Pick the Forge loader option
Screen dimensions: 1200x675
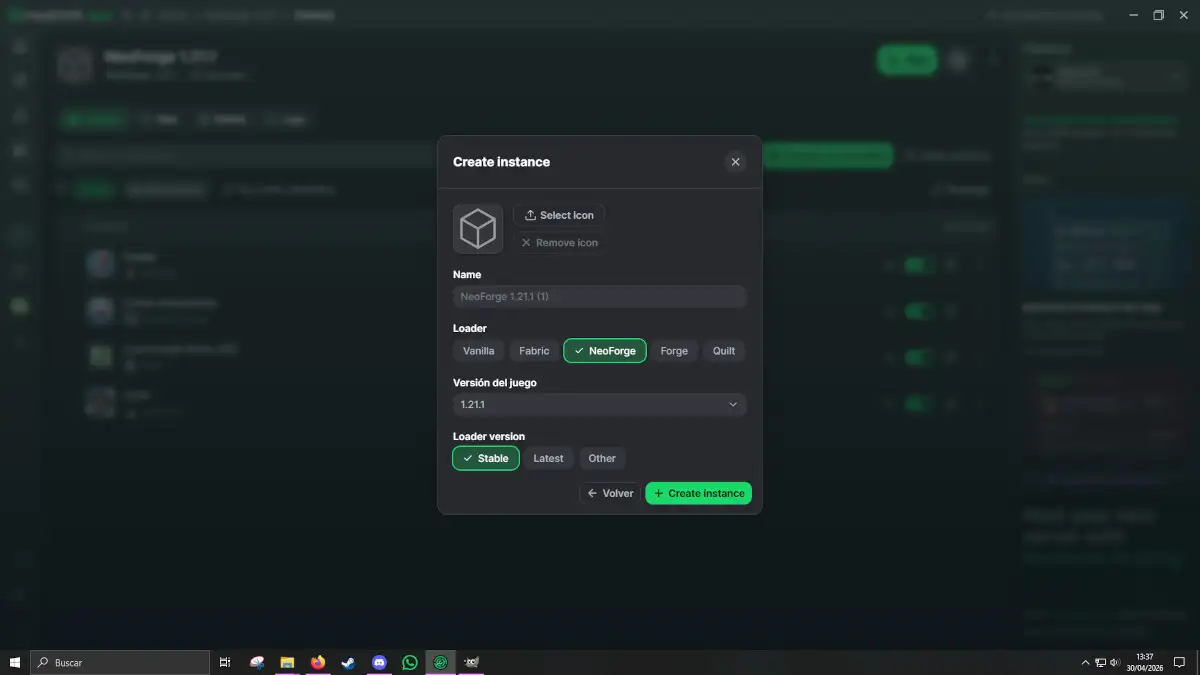674,351
